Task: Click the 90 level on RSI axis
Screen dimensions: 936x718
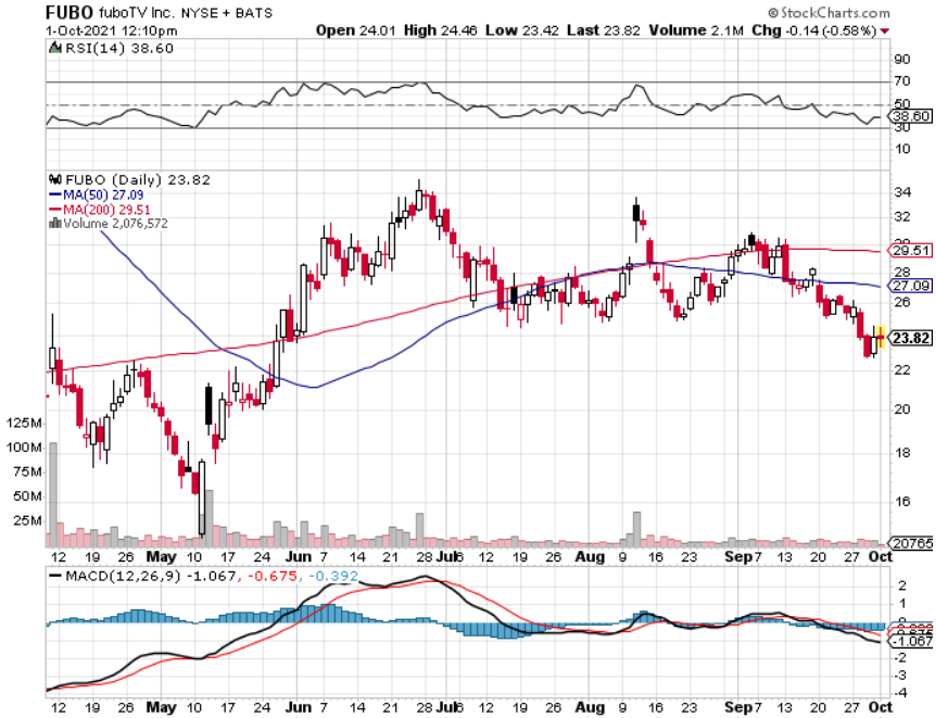Action: pyautogui.click(x=902, y=59)
